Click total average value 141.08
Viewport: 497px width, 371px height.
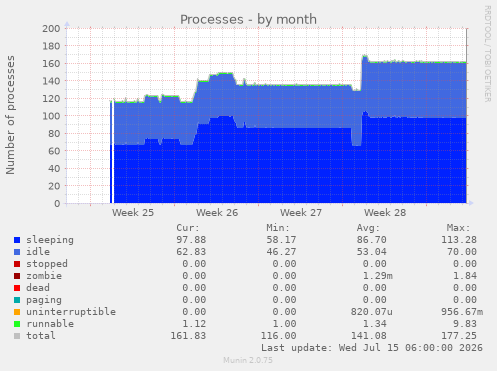point(369,336)
